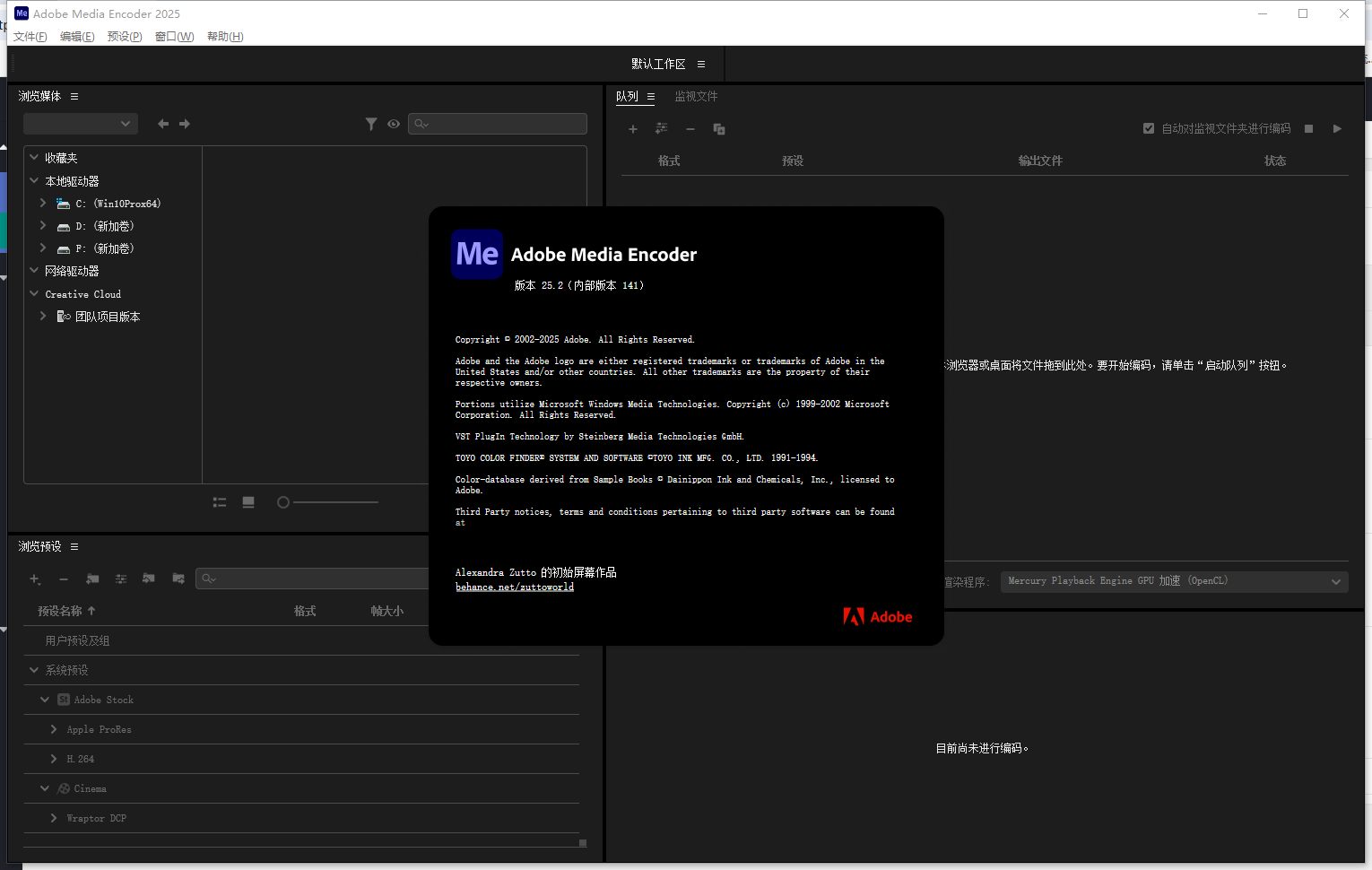This screenshot has height=870, width=1372.
Task: Click the add source plus icon in queue
Action: [633, 129]
